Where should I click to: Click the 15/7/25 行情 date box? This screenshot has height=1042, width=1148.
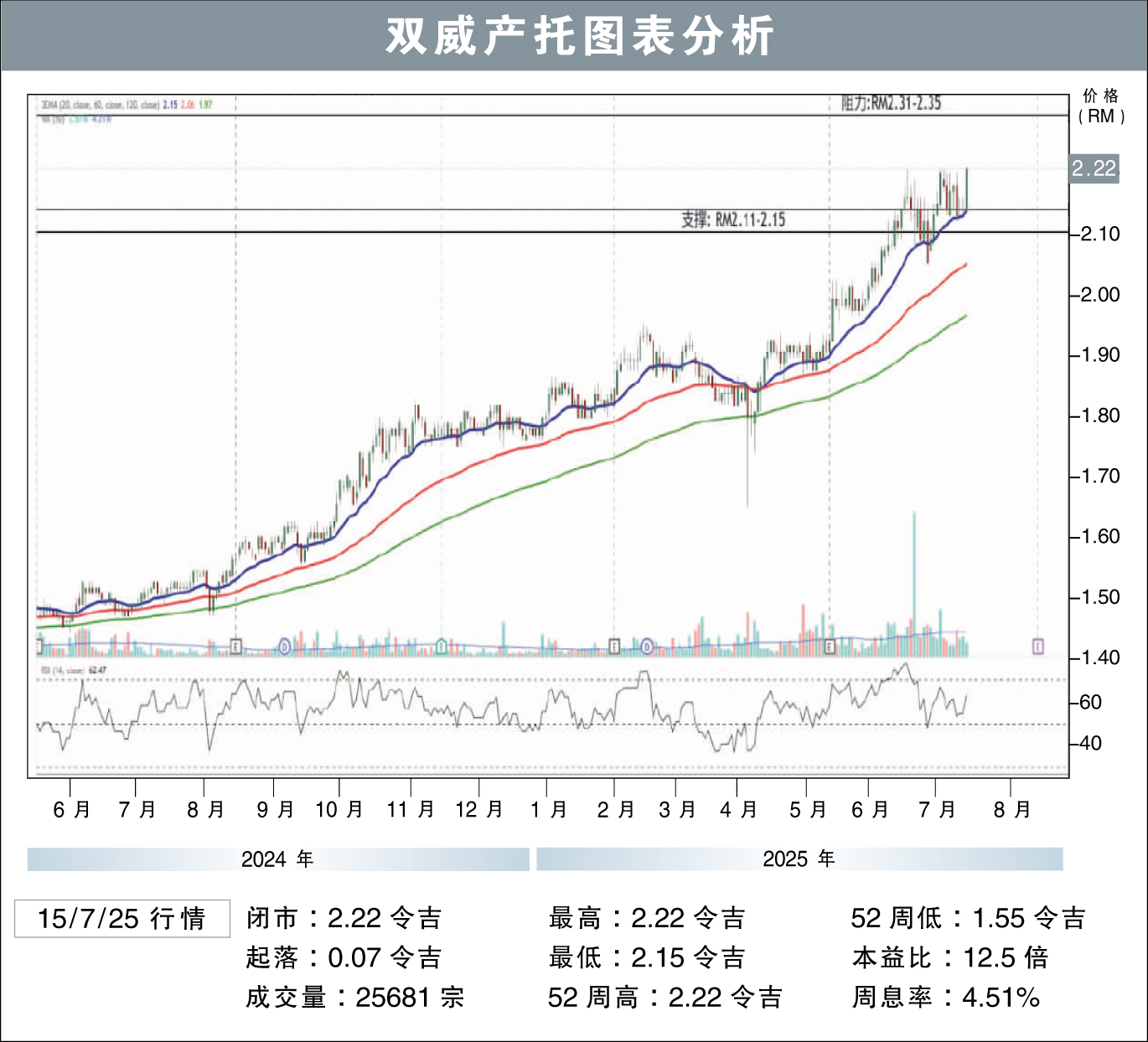[x=122, y=919]
